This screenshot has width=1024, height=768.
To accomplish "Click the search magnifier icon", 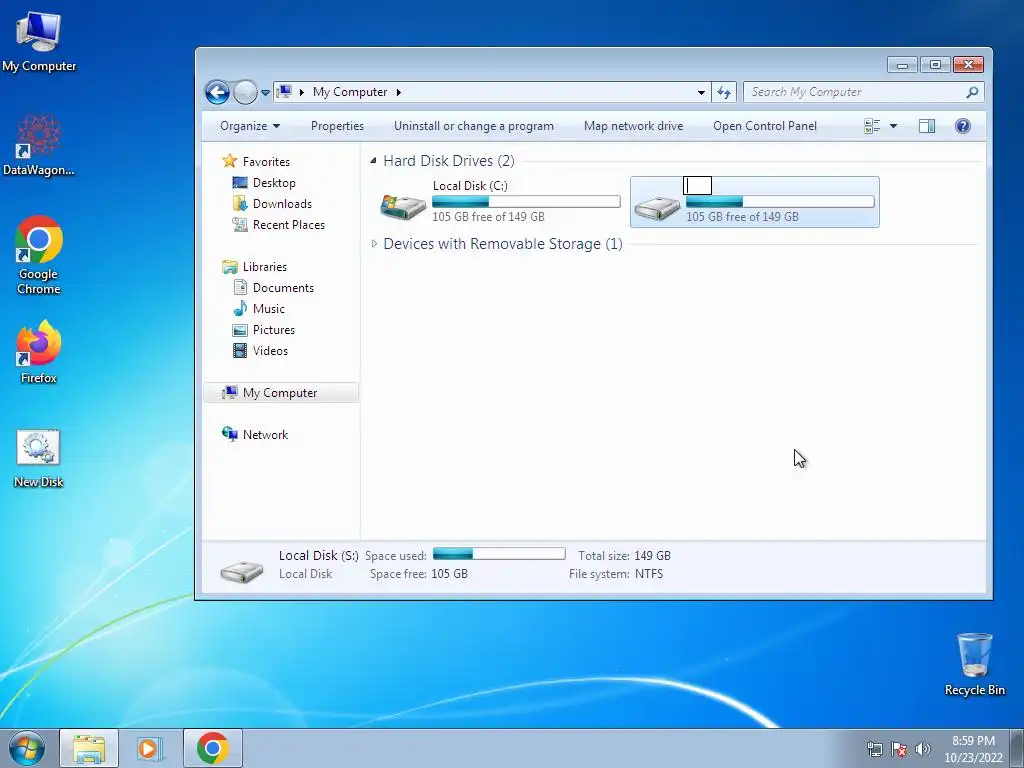I will click(972, 92).
